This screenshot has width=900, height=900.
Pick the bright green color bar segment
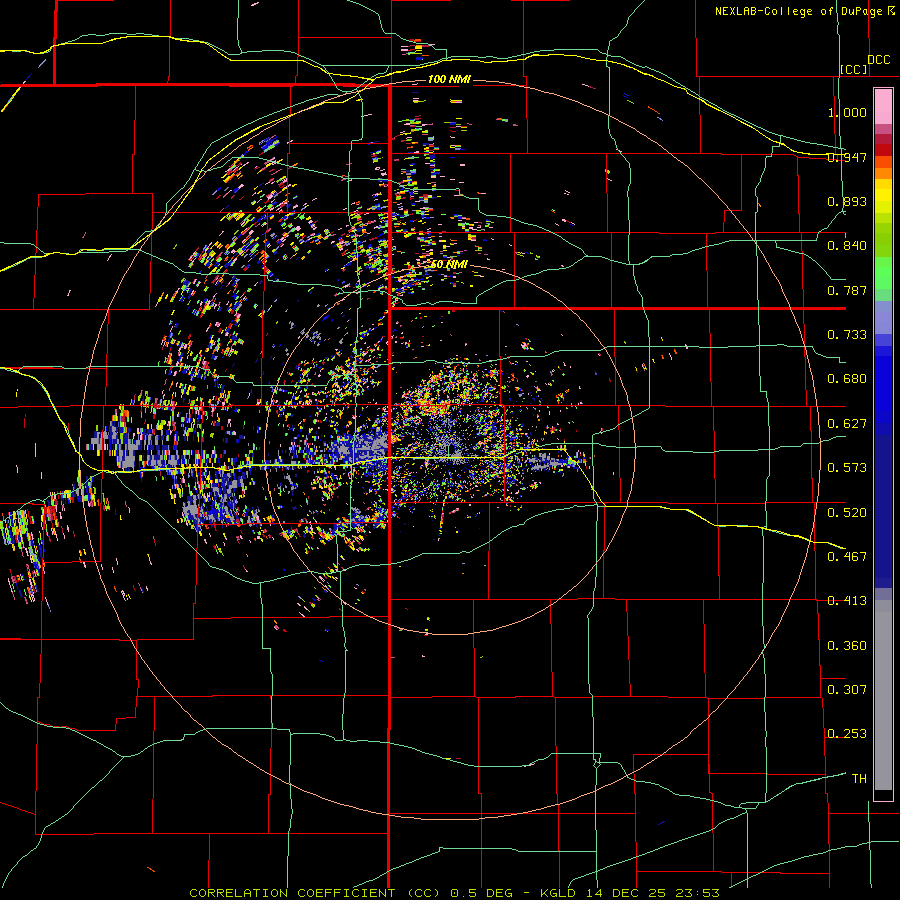click(883, 273)
